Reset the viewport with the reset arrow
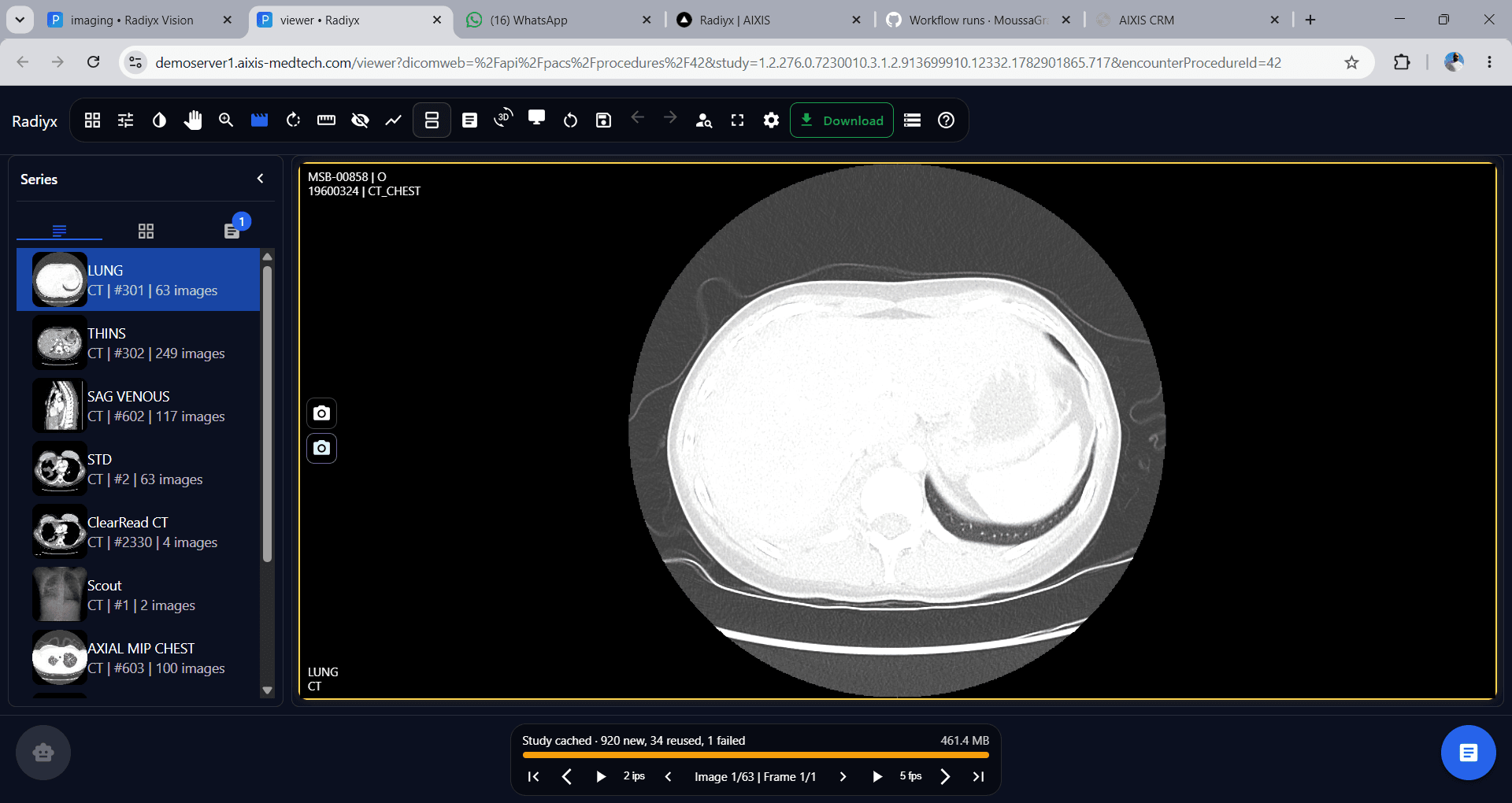This screenshot has width=1512, height=803. pyautogui.click(x=570, y=120)
